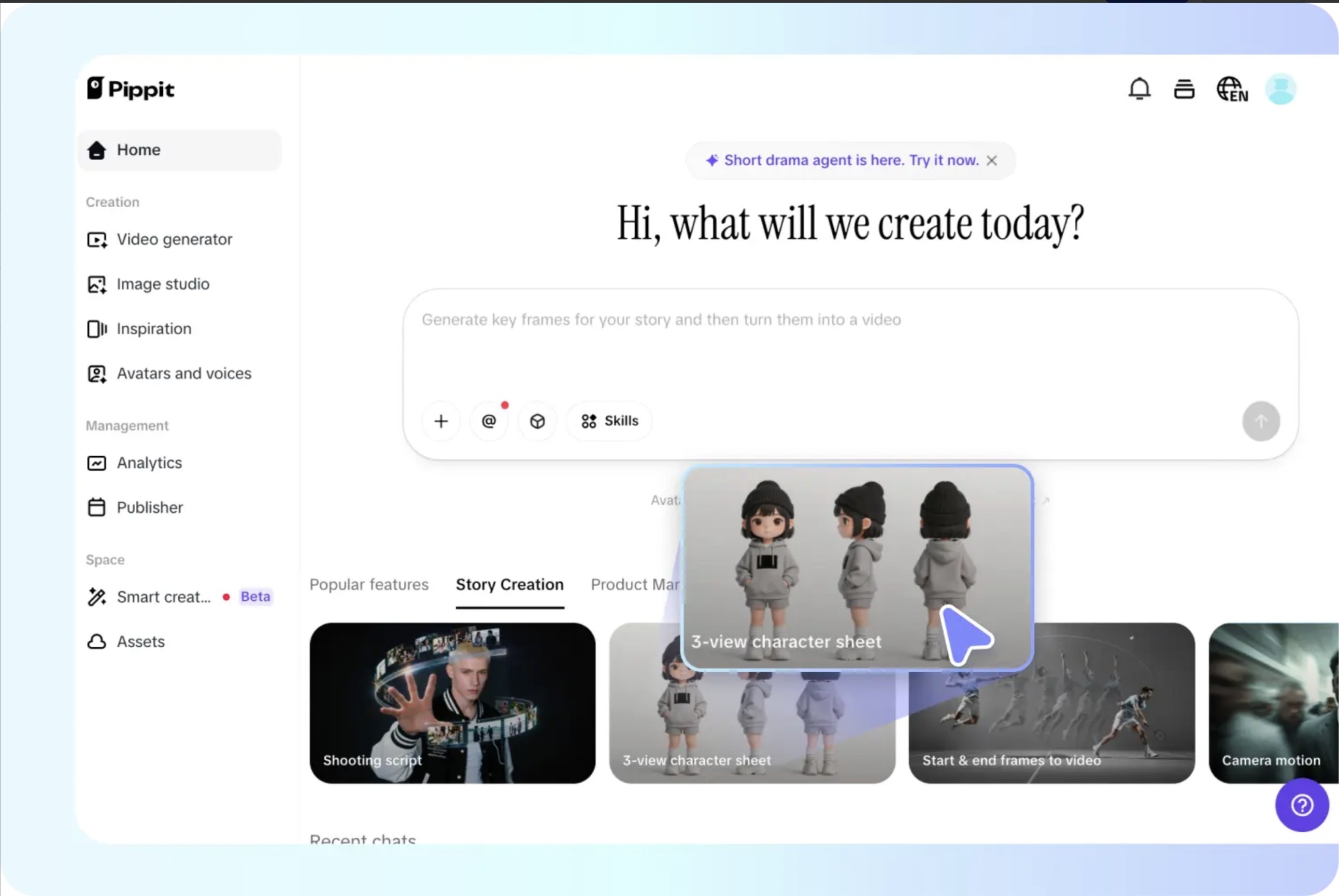Go to Home in the sidebar
Image resolution: width=1339 pixels, height=896 pixels.
point(179,150)
